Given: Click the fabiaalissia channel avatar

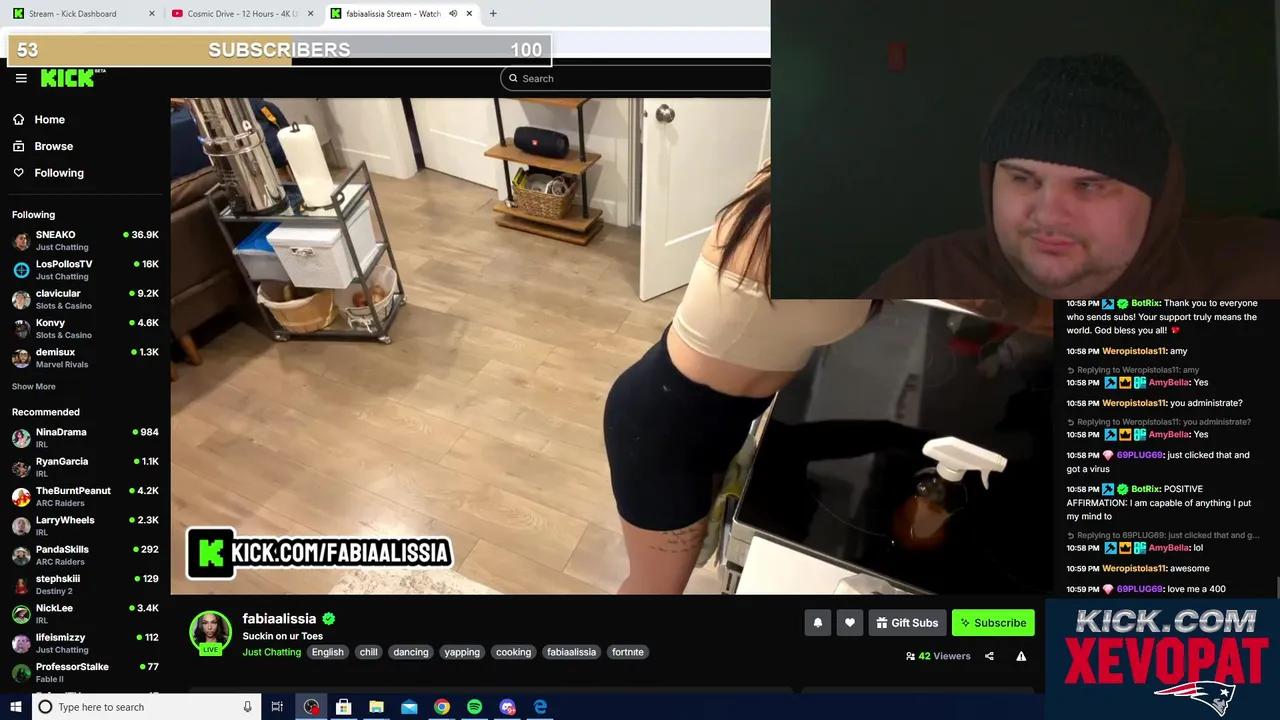Looking at the screenshot, I should 210,633.
